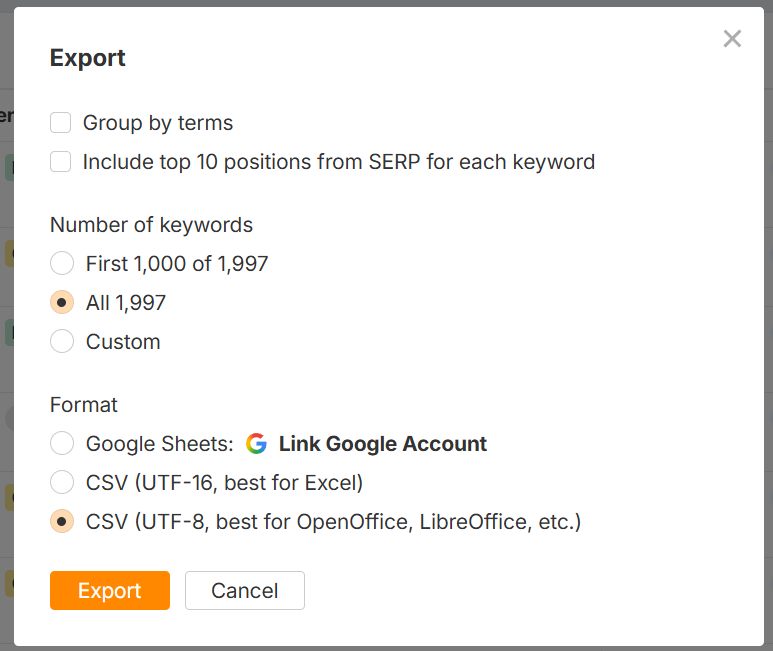The height and width of the screenshot is (651, 773).
Task: Select CSV UTF-8 OpenOffice format radio
Action: 62,521
